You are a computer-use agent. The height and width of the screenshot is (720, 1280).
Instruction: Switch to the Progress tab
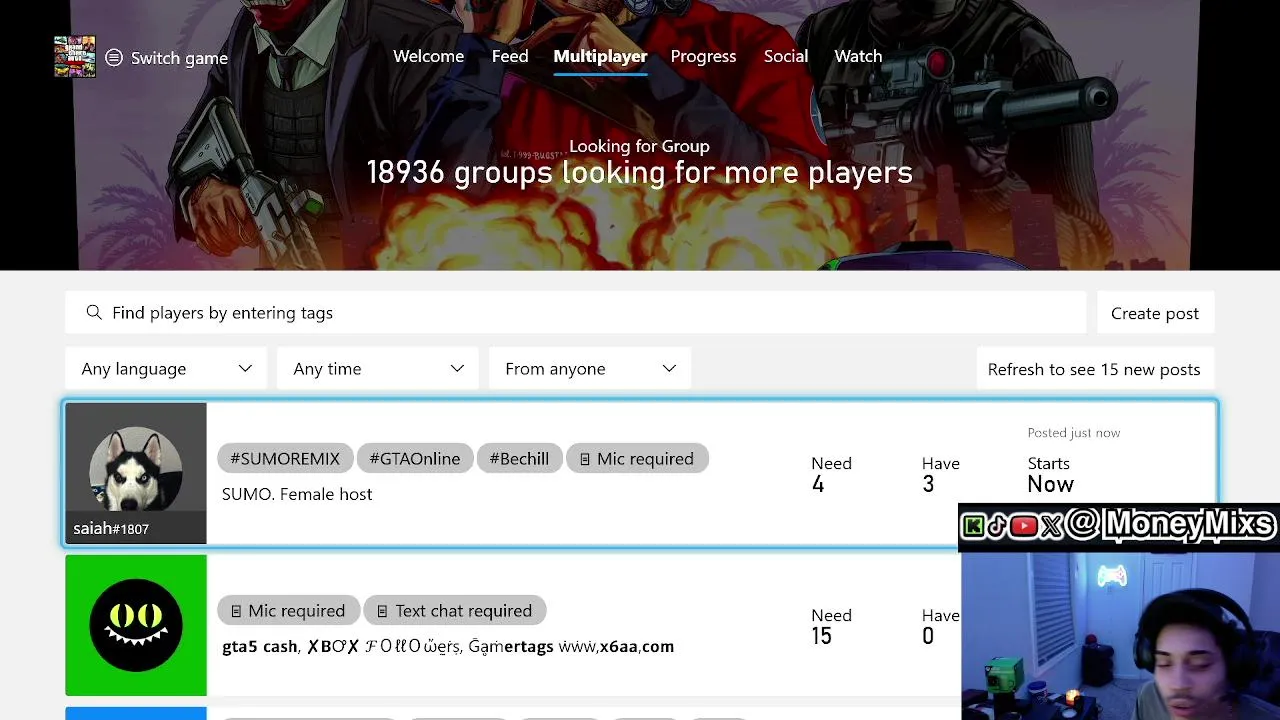tap(703, 57)
